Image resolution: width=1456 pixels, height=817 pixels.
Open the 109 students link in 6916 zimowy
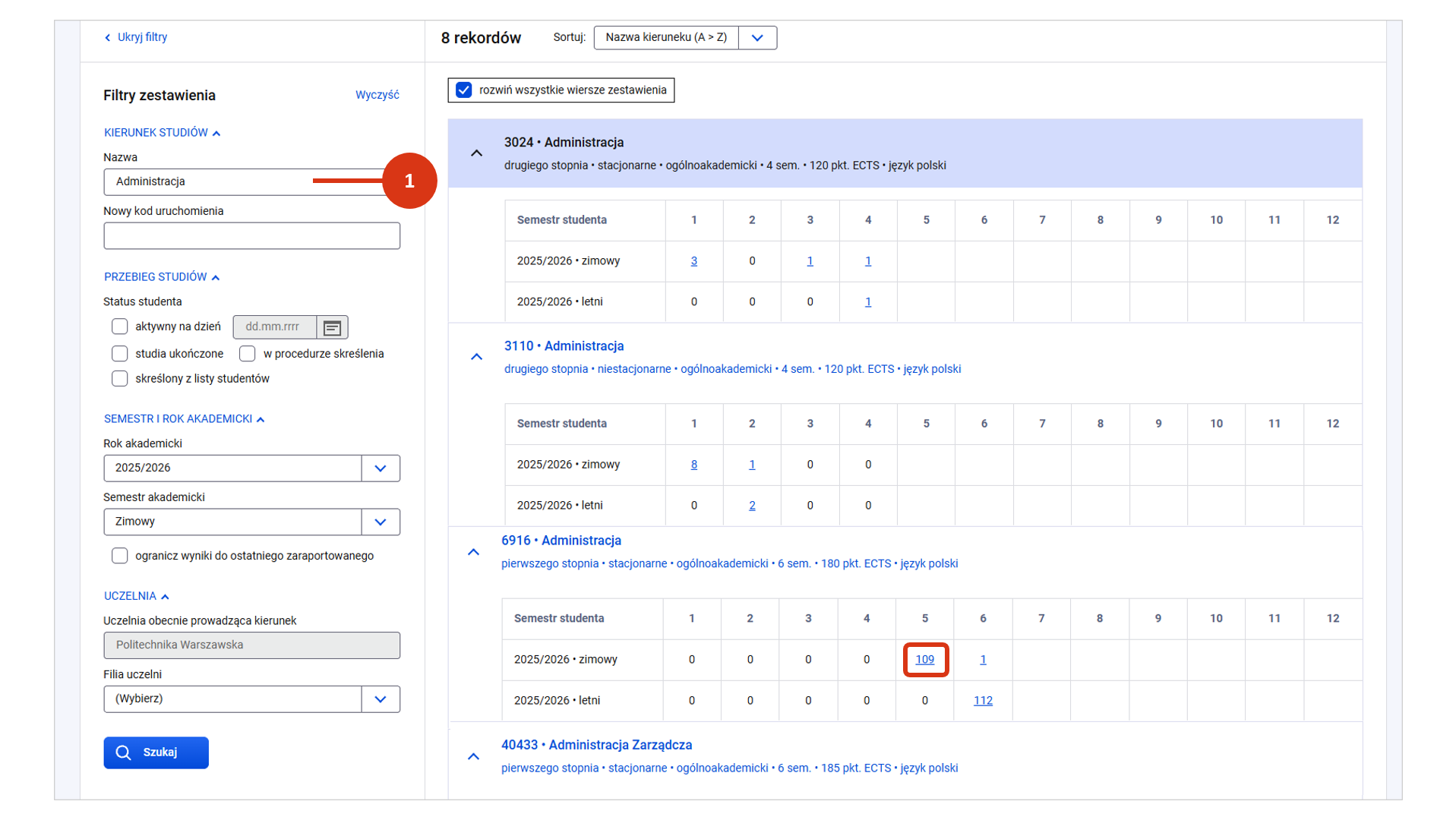coord(924,660)
